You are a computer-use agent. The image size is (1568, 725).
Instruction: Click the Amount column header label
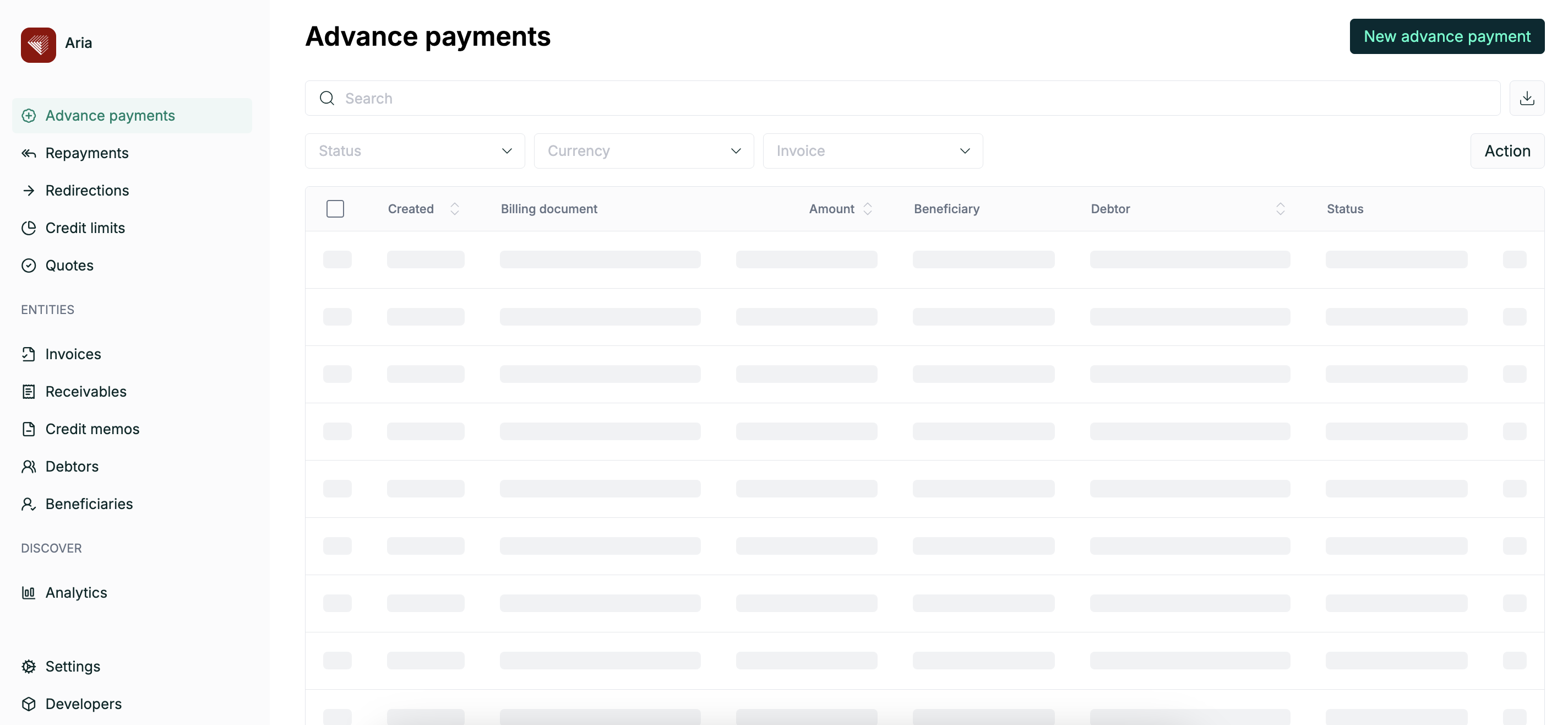tap(831, 209)
